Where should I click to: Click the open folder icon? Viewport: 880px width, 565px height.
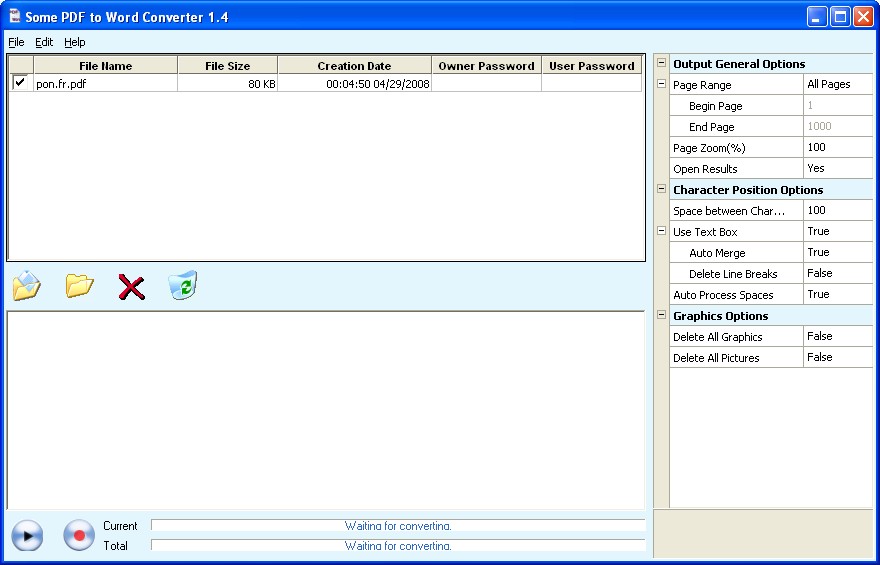[79, 285]
